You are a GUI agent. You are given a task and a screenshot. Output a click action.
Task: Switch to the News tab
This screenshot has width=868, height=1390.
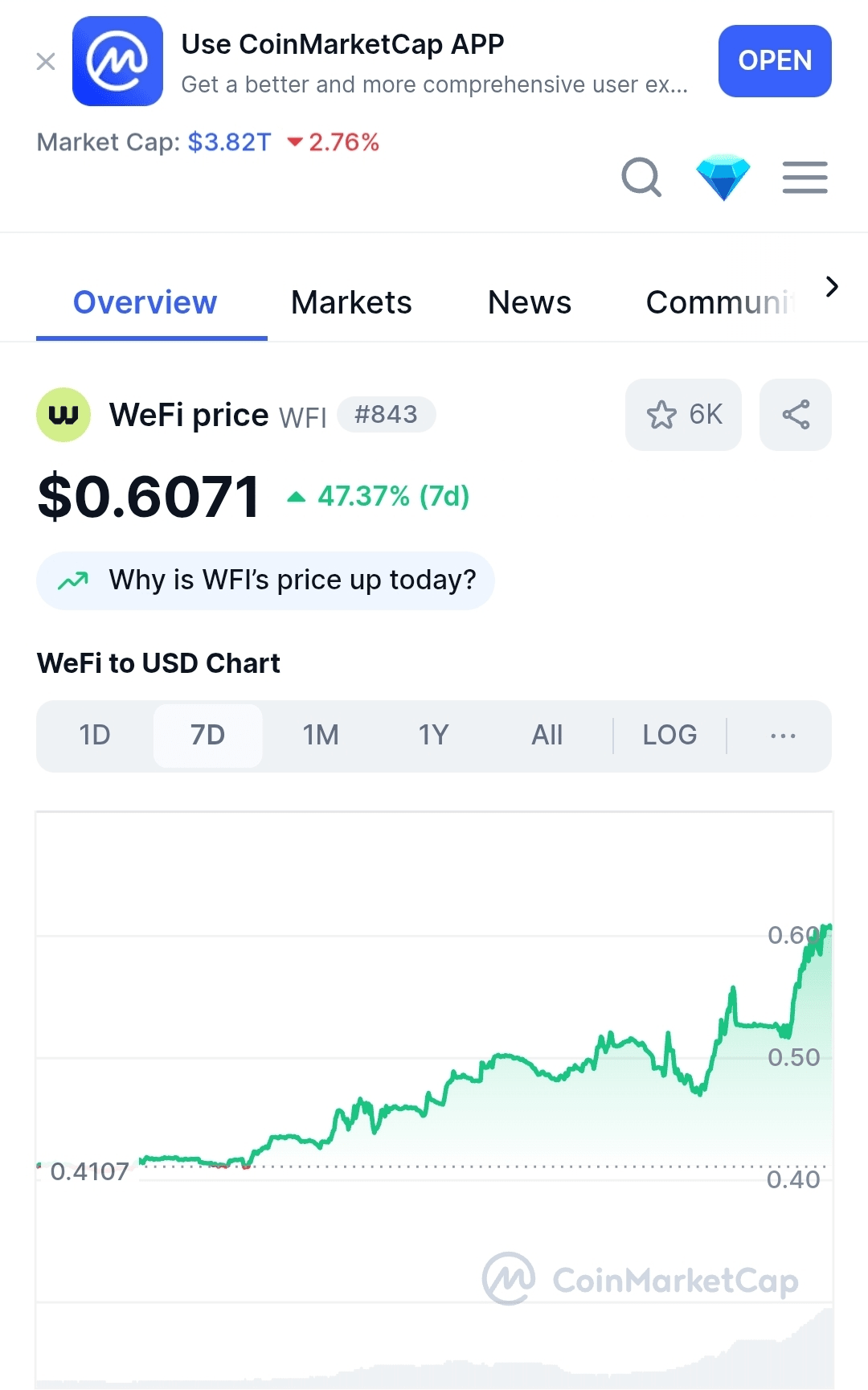pos(529,303)
